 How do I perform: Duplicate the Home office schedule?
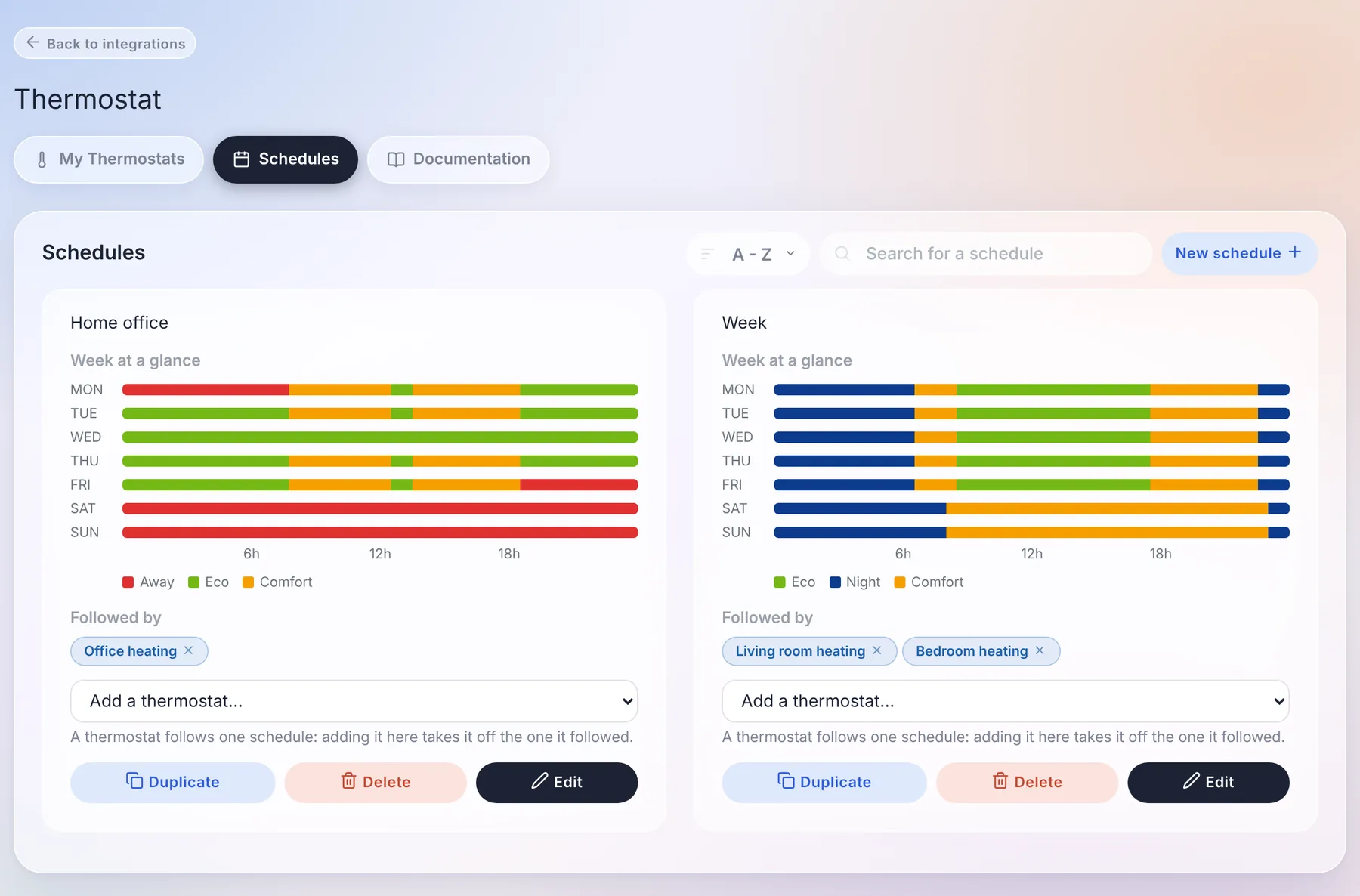coord(173,782)
